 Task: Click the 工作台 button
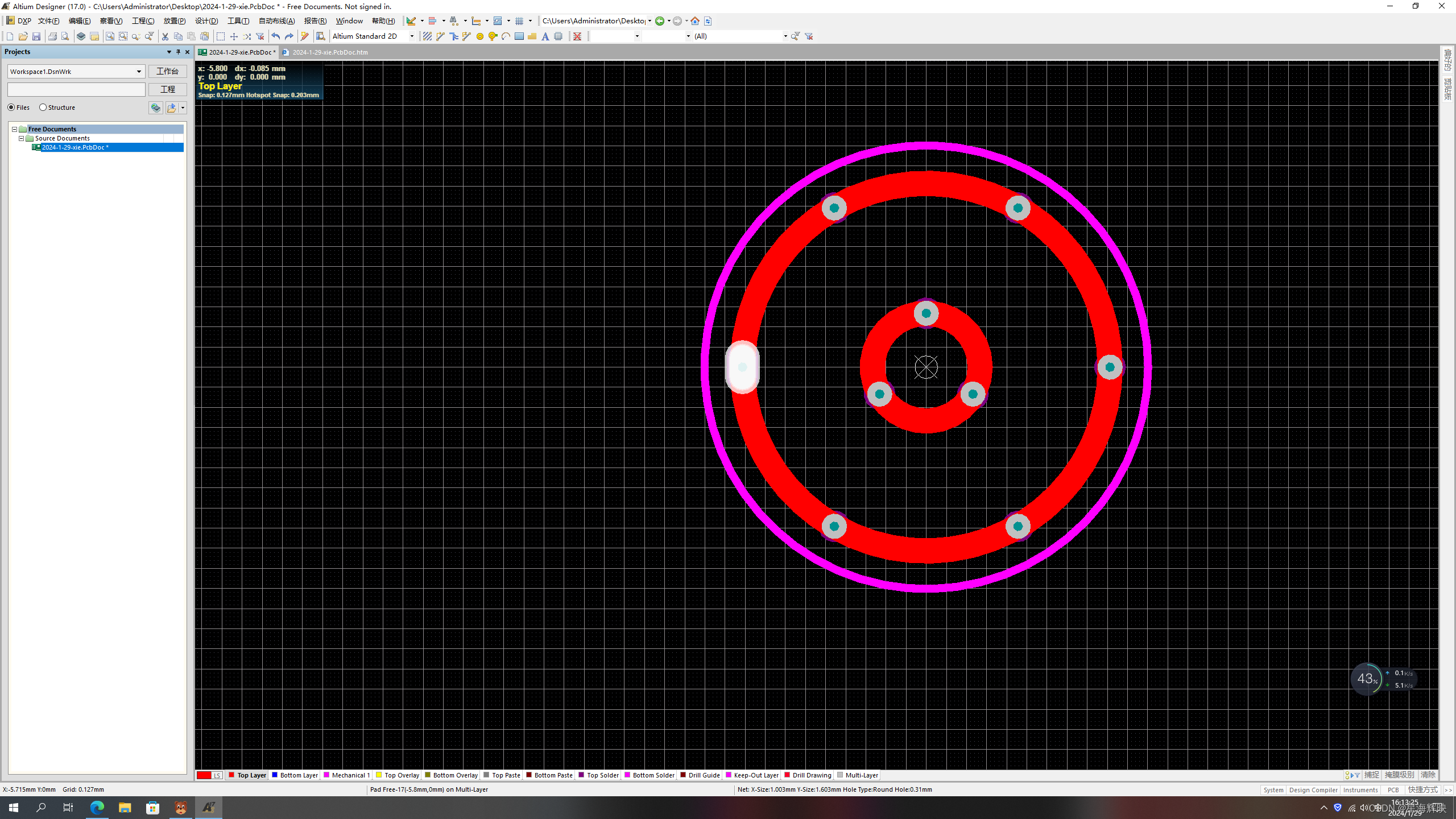pyautogui.click(x=167, y=72)
